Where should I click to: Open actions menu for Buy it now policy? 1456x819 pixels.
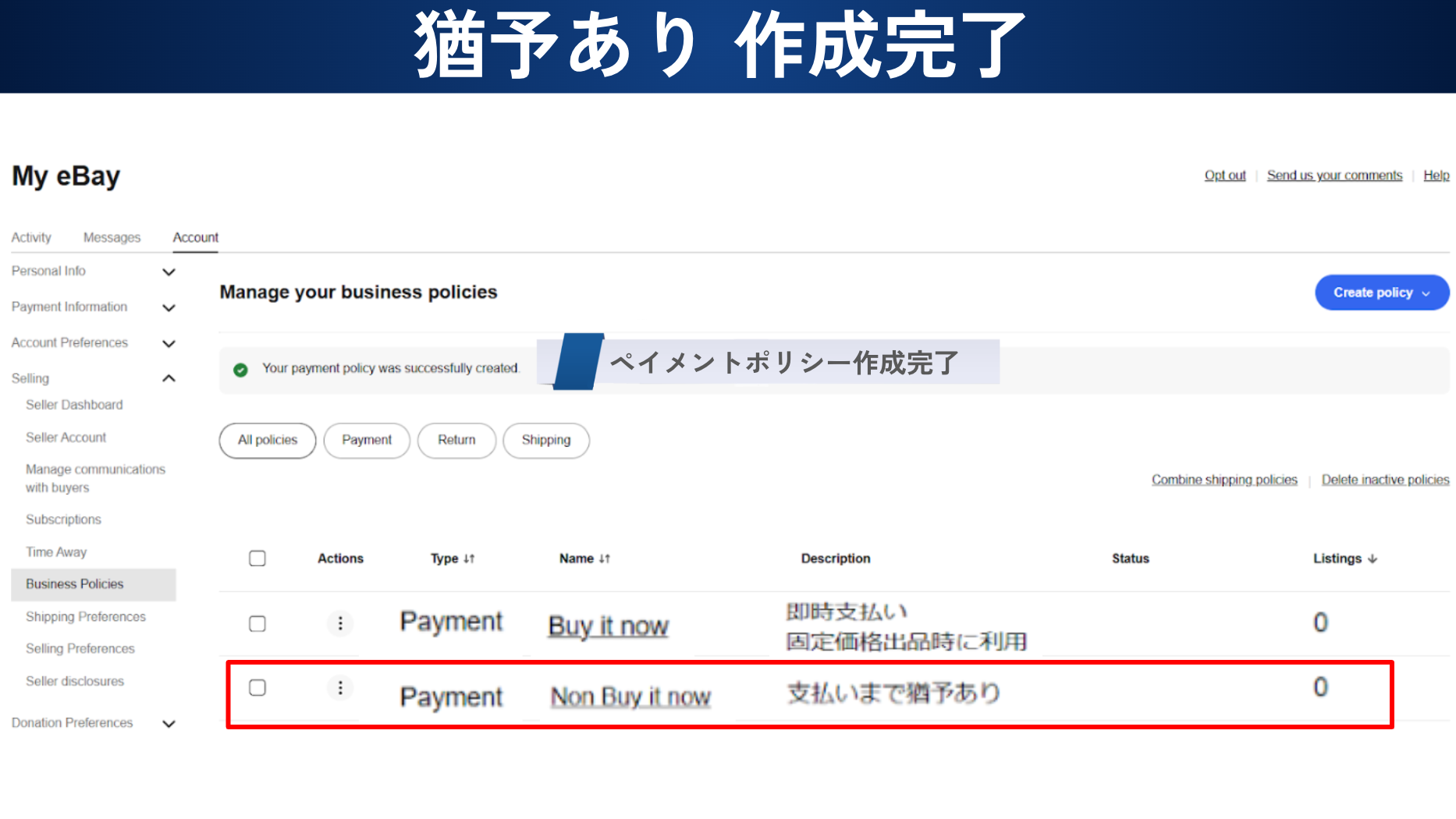pos(339,624)
